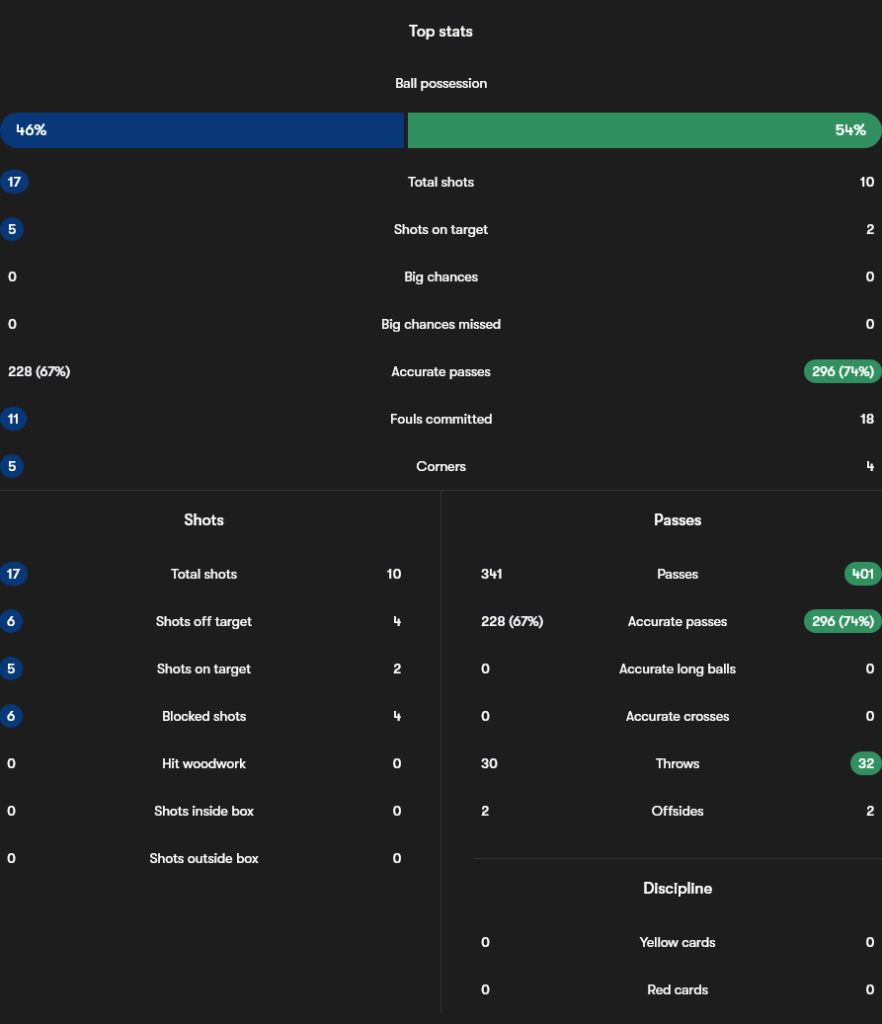Click the Accurate long balls label
This screenshot has width=882, height=1024.
[x=677, y=669]
